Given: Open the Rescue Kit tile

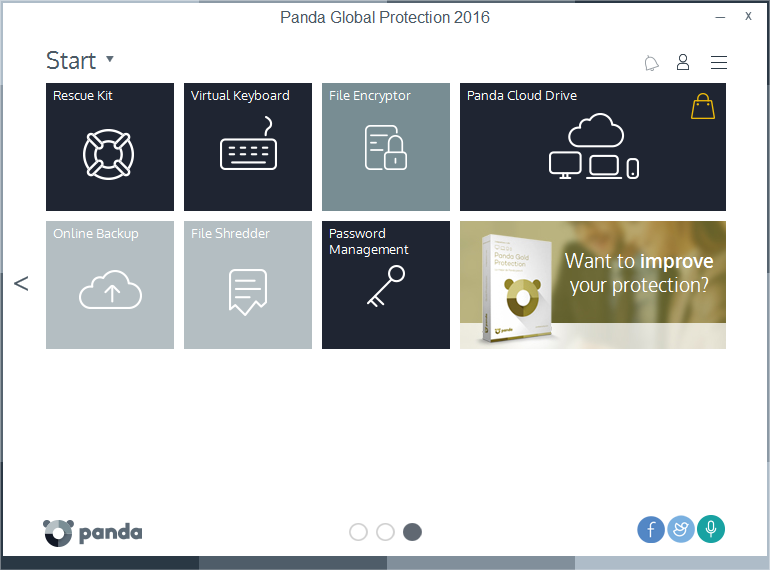Looking at the screenshot, I should click(110, 147).
